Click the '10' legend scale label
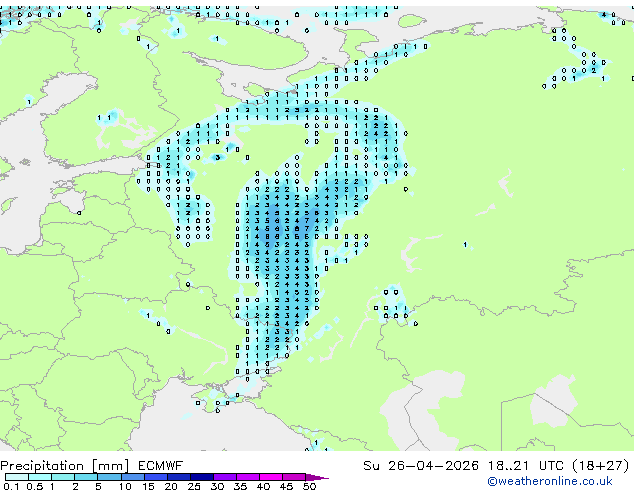The height and width of the screenshot is (490, 634). (x=125, y=486)
